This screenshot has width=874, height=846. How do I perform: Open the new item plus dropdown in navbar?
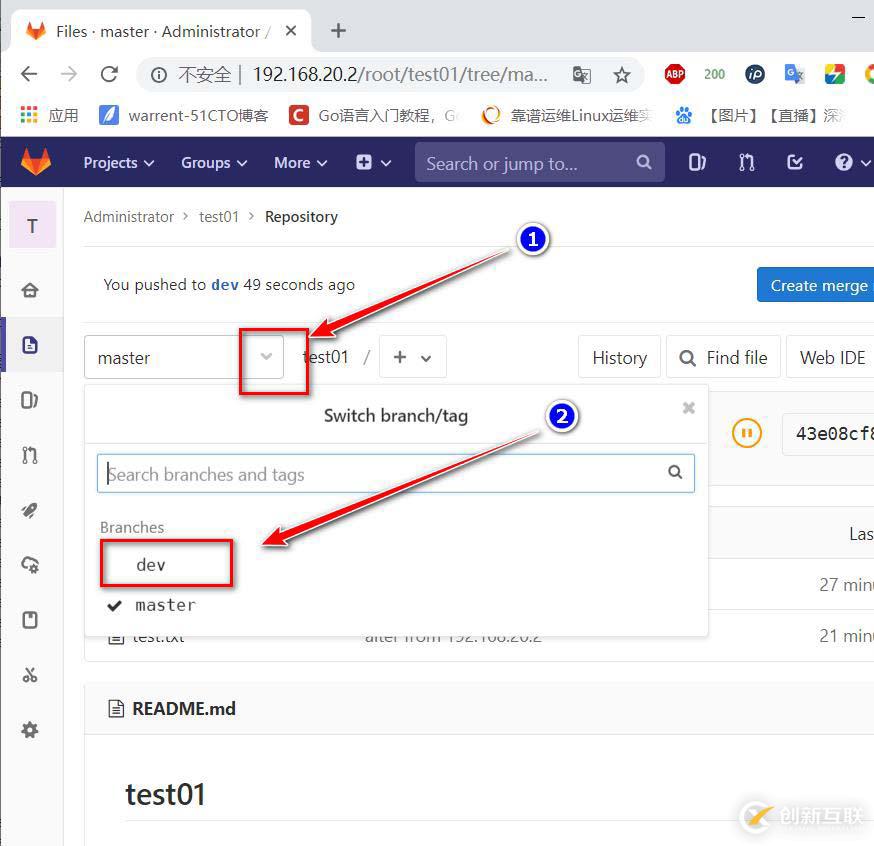[373, 163]
